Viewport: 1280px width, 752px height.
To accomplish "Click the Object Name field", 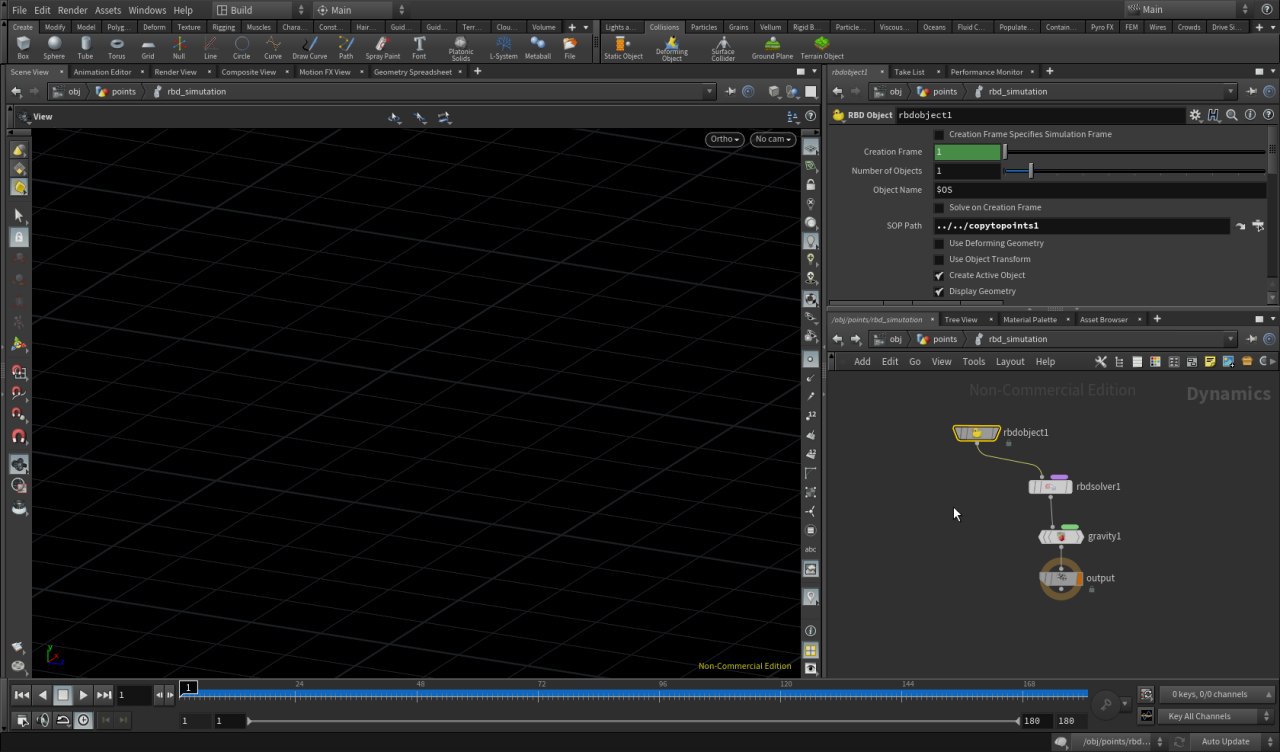I will click(1100, 189).
